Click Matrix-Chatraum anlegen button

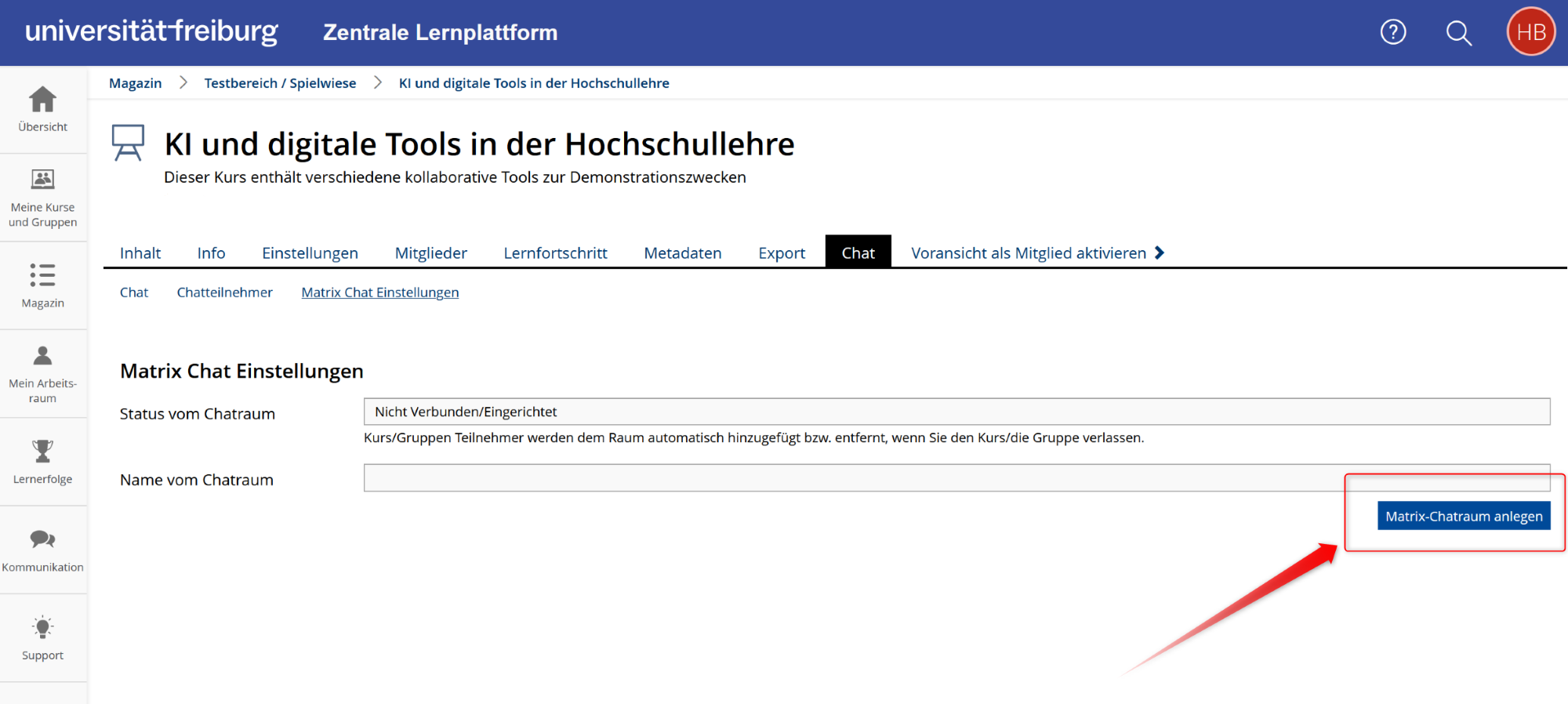(1463, 516)
